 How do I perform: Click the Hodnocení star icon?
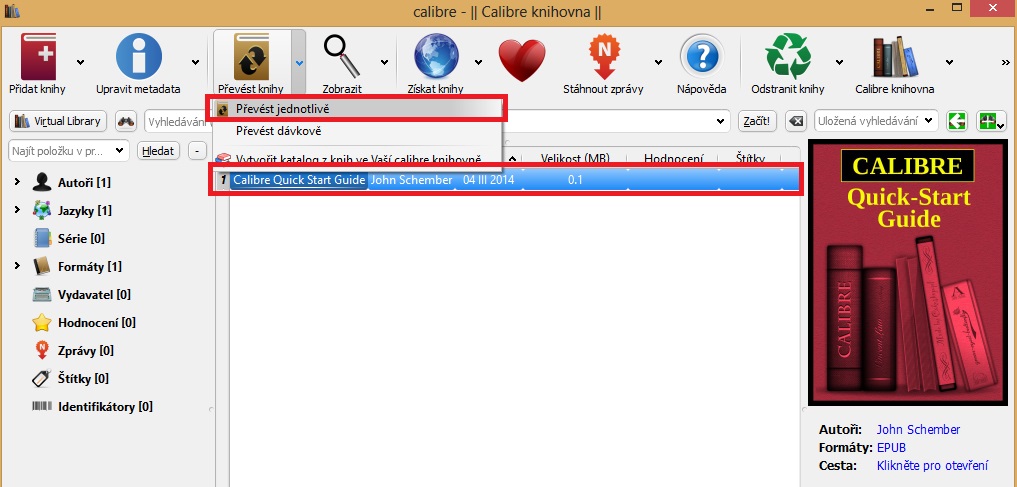[42, 322]
